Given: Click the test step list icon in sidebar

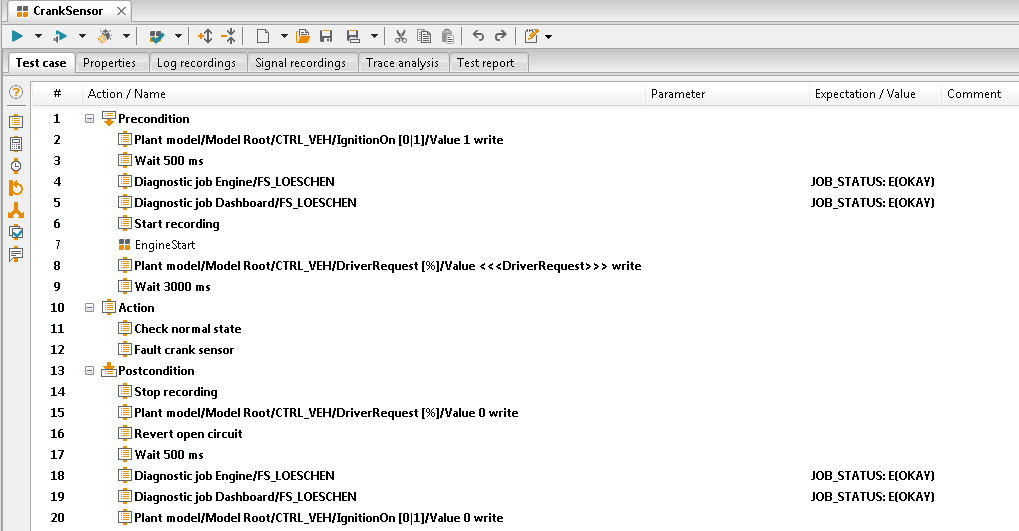Looking at the screenshot, I should pos(16,122).
